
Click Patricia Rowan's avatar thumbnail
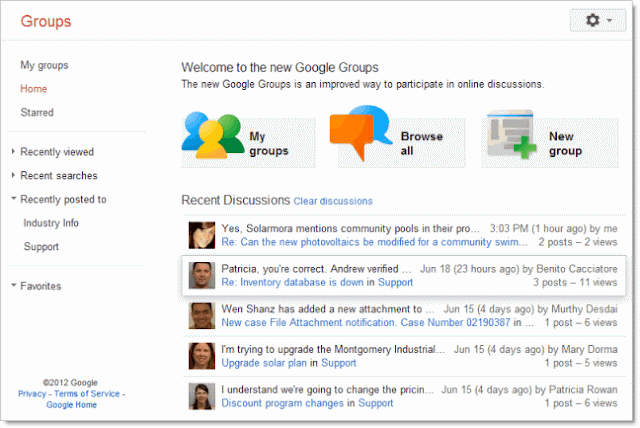click(202, 396)
